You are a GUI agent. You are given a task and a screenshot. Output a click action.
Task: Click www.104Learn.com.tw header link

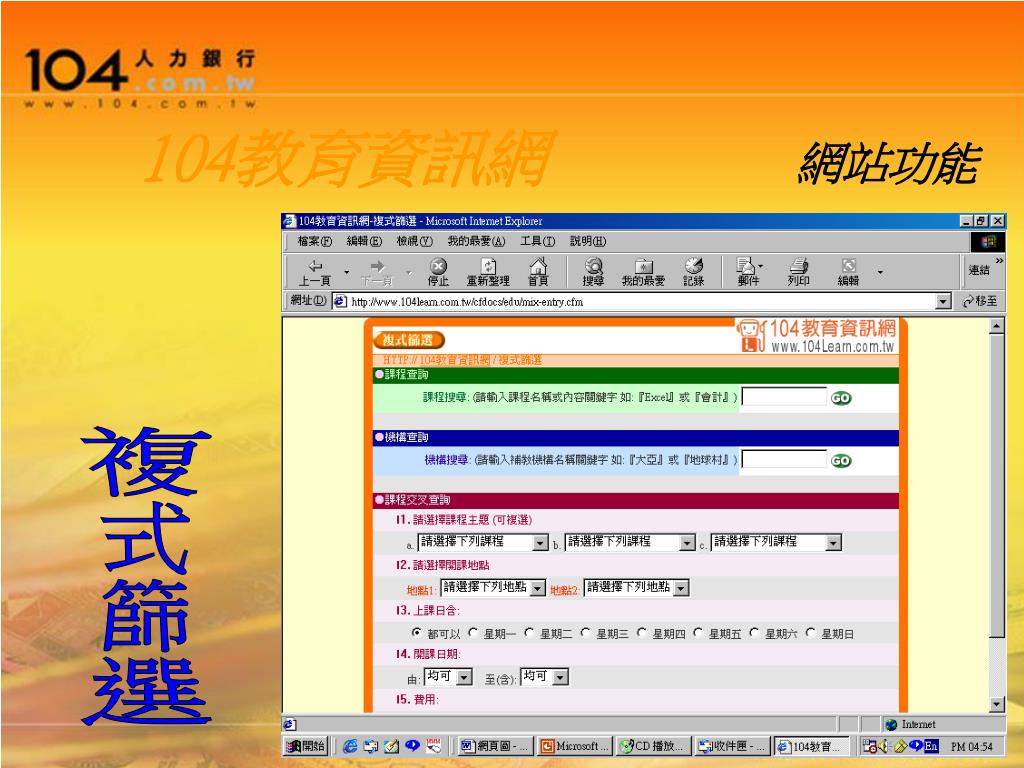[x=832, y=347]
